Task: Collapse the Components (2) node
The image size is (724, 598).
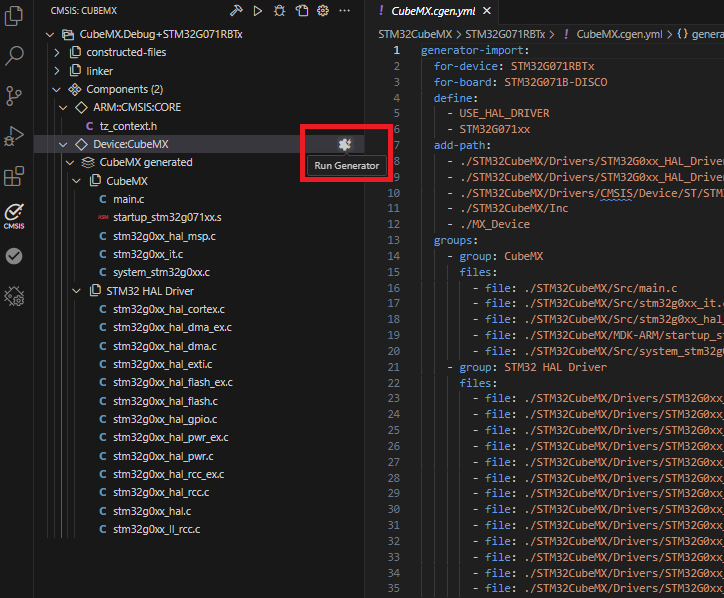Action: point(57,89)
